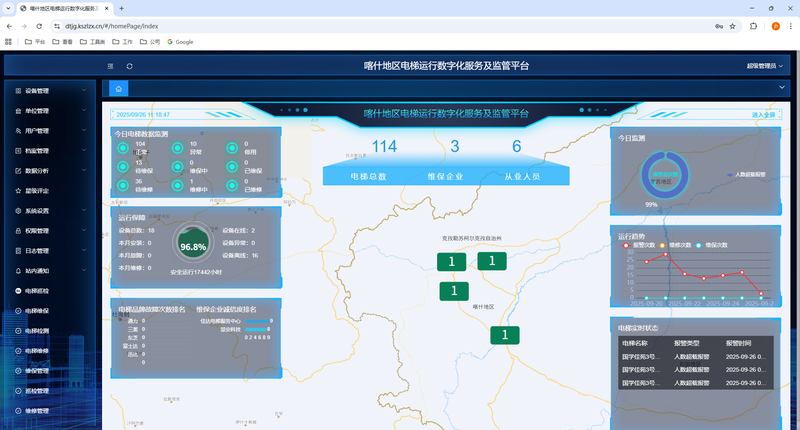Image resolution: width=800 pixels, height=430 pixels.
Task: Click the 进入全屏 fullscreen link
Action: point(763,115)
